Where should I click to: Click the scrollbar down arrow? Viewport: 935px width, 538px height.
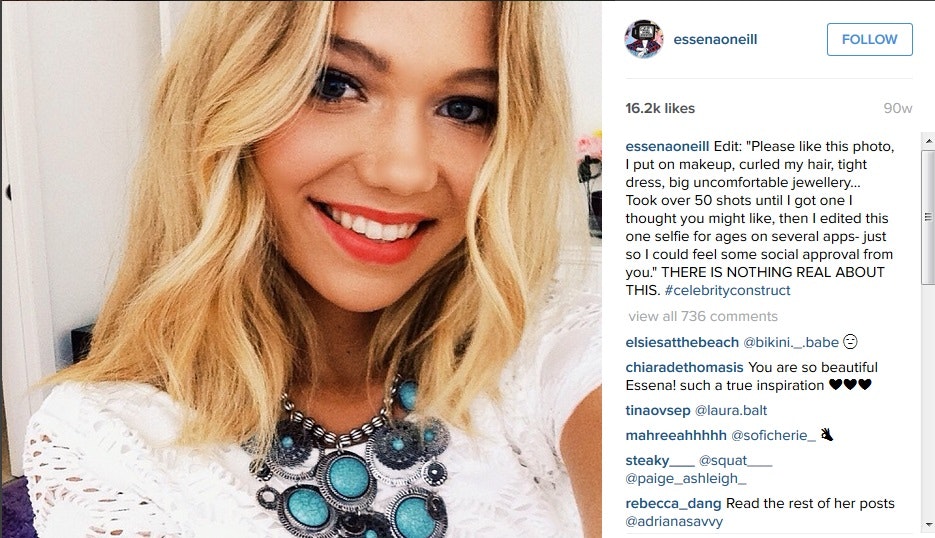tap(928, 525)
